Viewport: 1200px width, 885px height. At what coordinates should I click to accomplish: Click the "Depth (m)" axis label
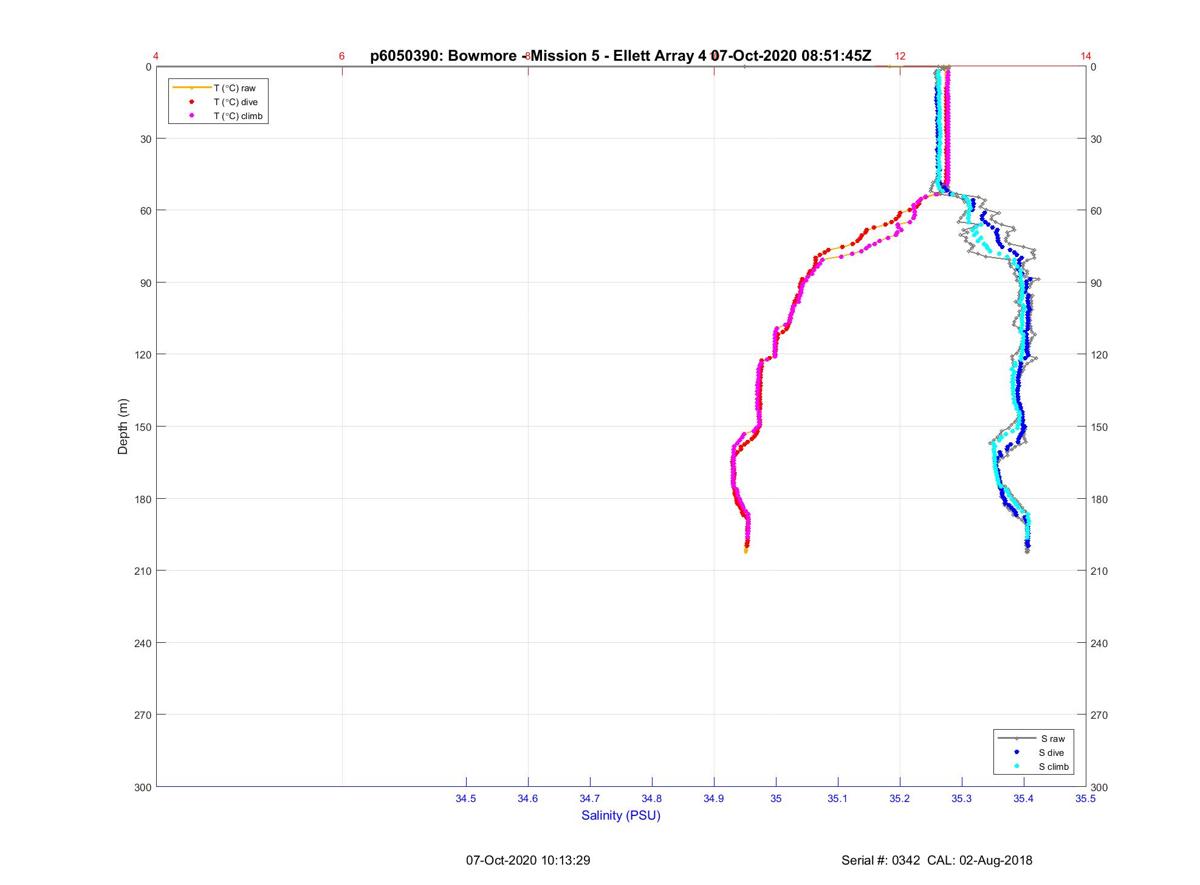point(123,426)
